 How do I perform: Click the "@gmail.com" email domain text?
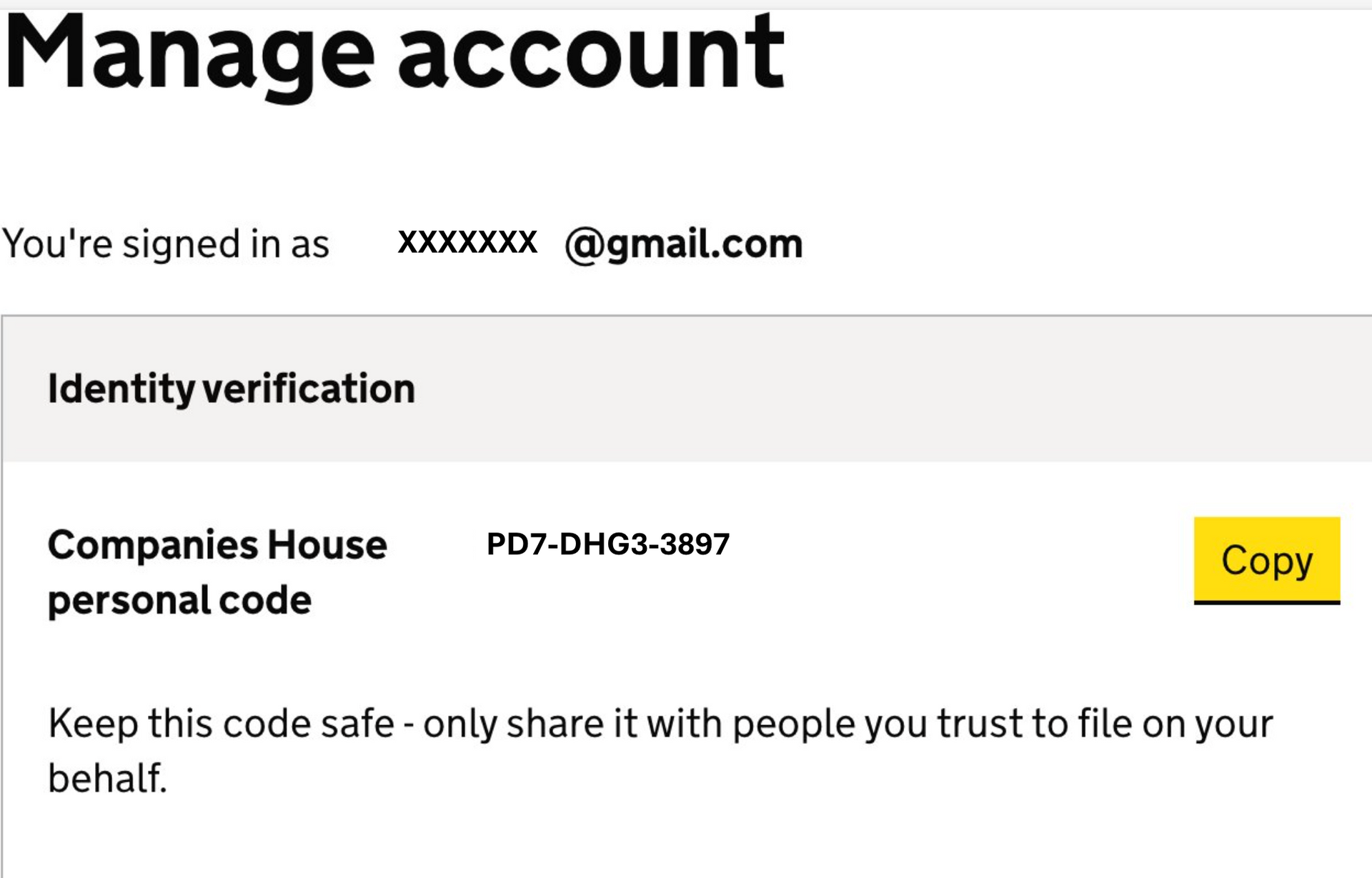(x=684, y=244)
